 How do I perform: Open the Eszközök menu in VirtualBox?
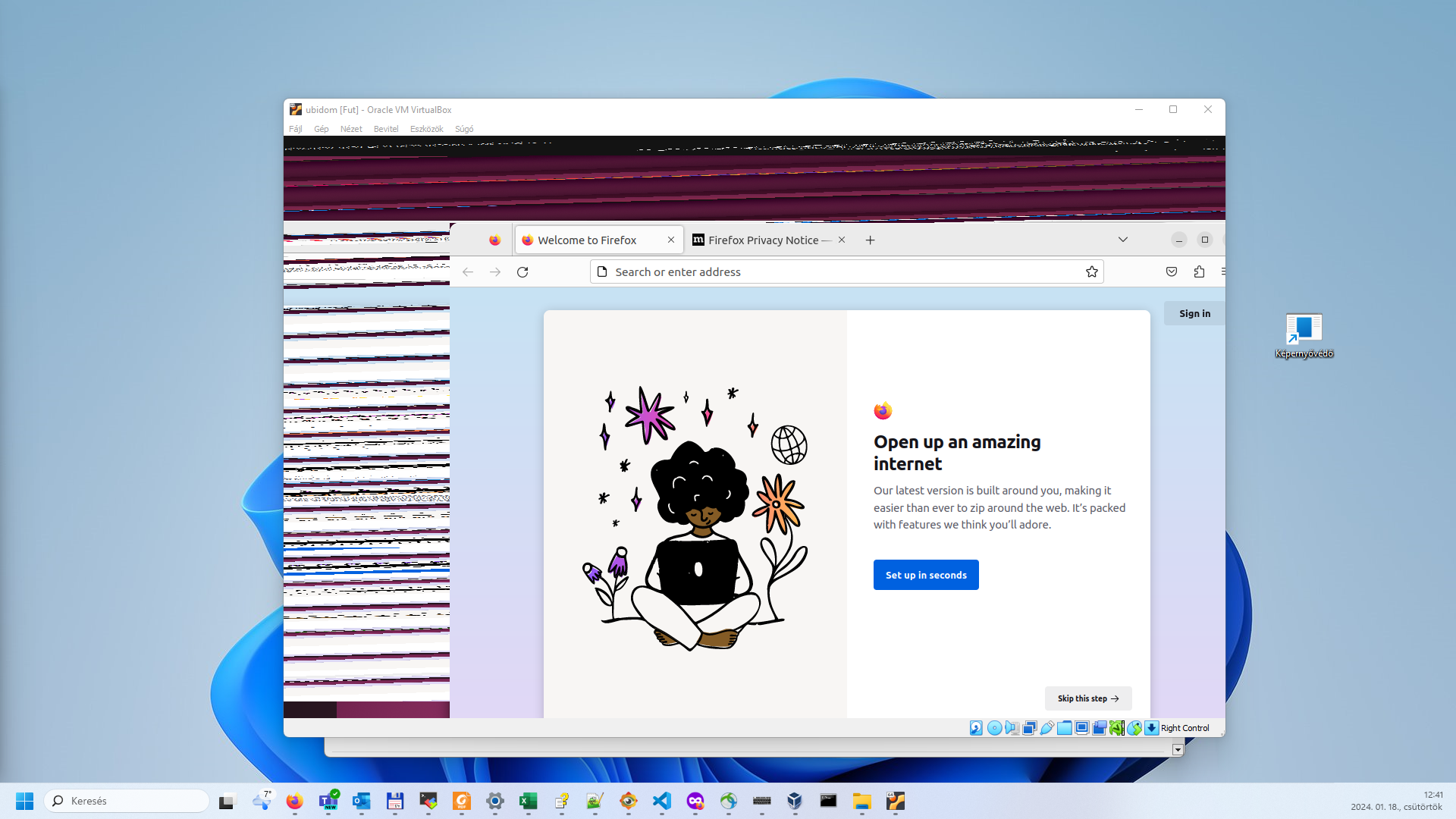[x=426, y=129]
